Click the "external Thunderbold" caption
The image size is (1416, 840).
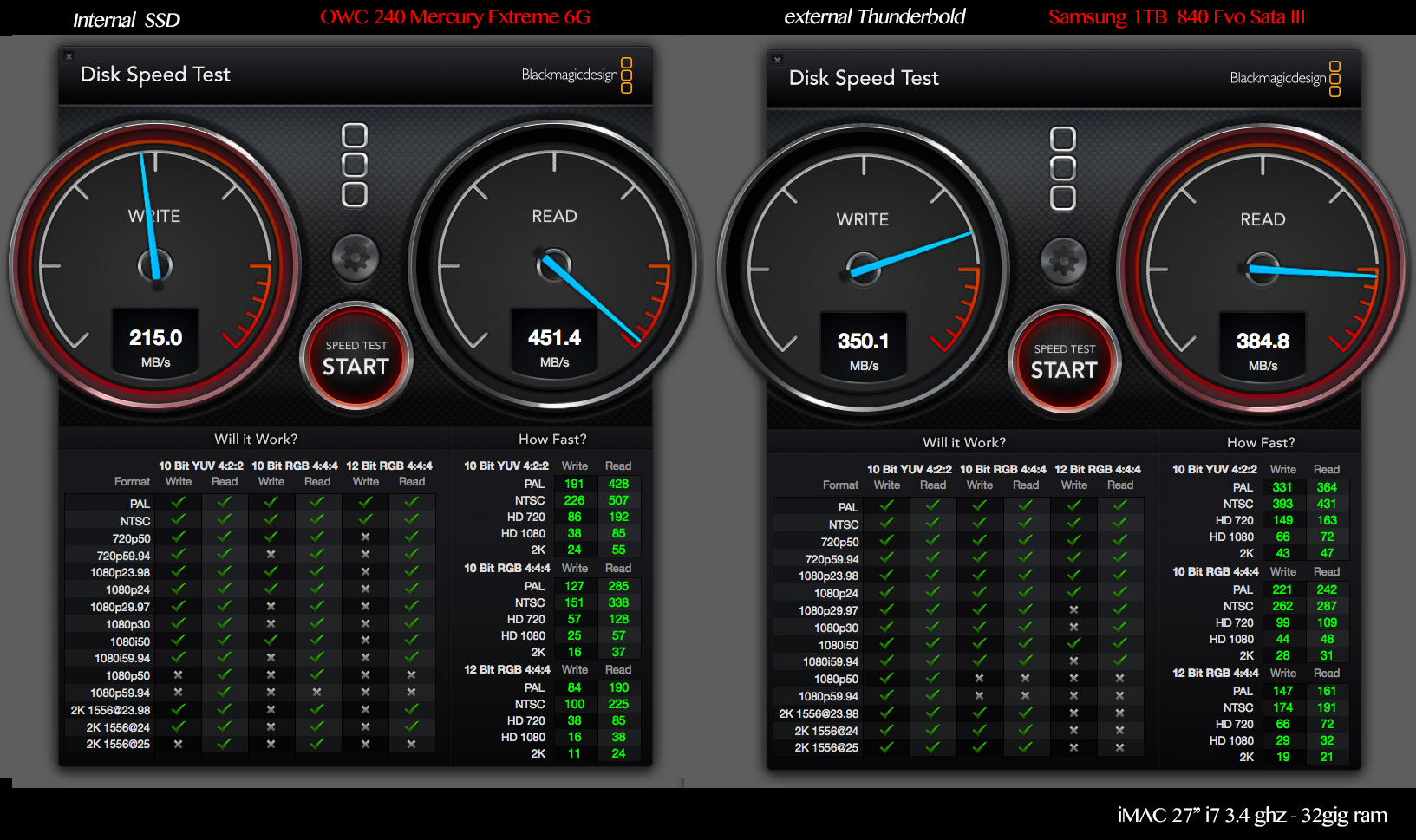(875, 16)
